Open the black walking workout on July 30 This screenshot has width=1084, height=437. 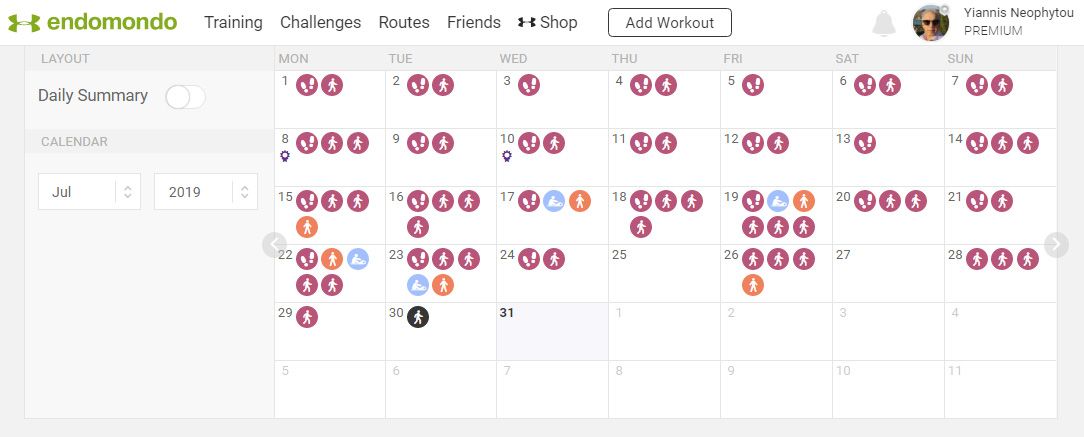point(418,317)
